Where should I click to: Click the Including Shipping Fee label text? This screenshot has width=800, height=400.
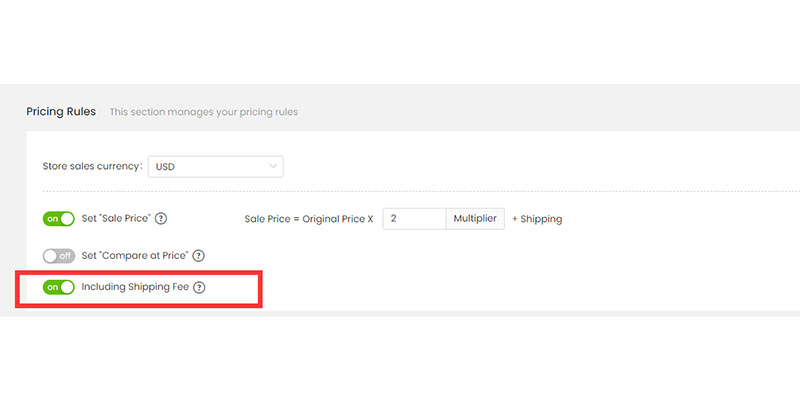135,288
